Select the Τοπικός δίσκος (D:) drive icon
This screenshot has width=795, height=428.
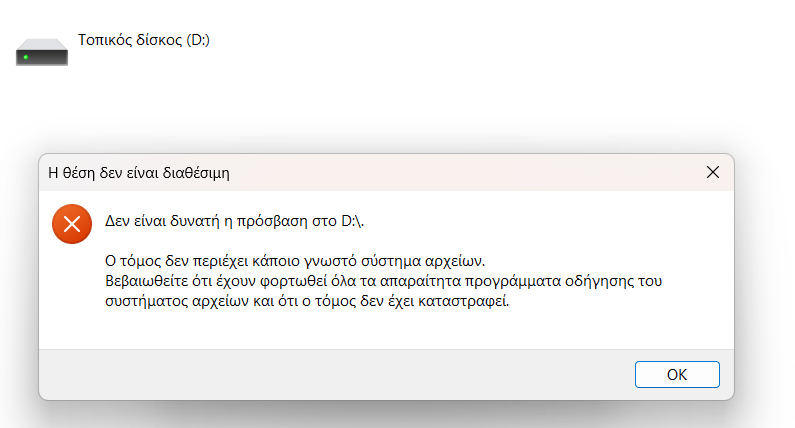pos(42,52)
